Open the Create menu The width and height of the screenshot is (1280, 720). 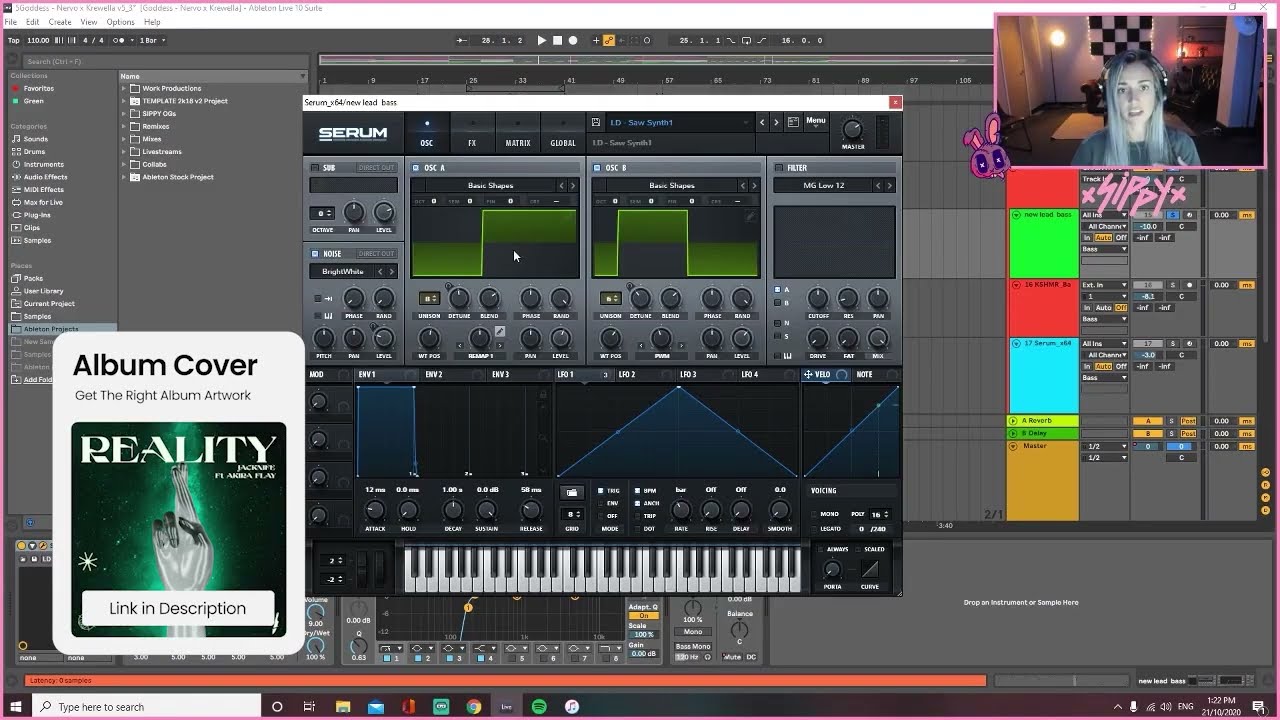tap(60, 22)
